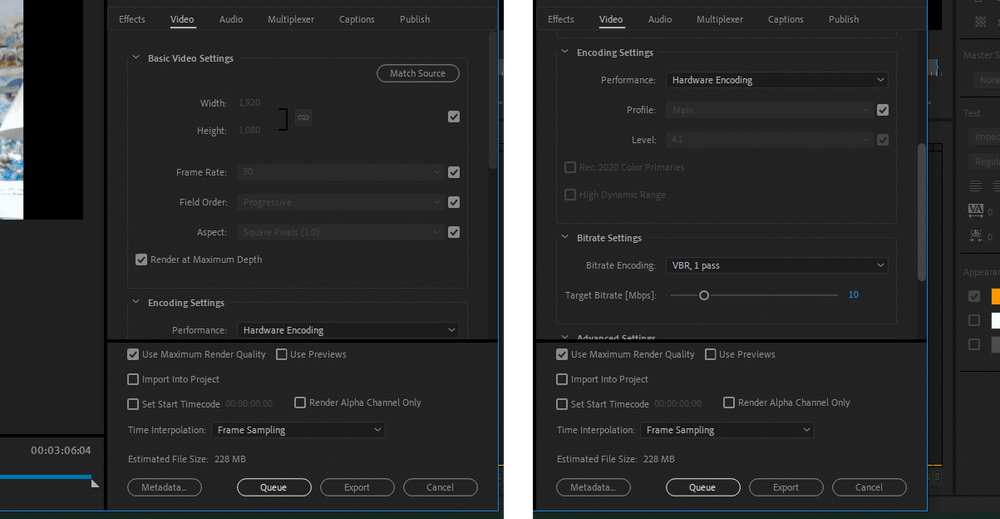Open the Impact font dropdown in Text panel
This screenshot has height=519, width=1000.
pos(985,136)
